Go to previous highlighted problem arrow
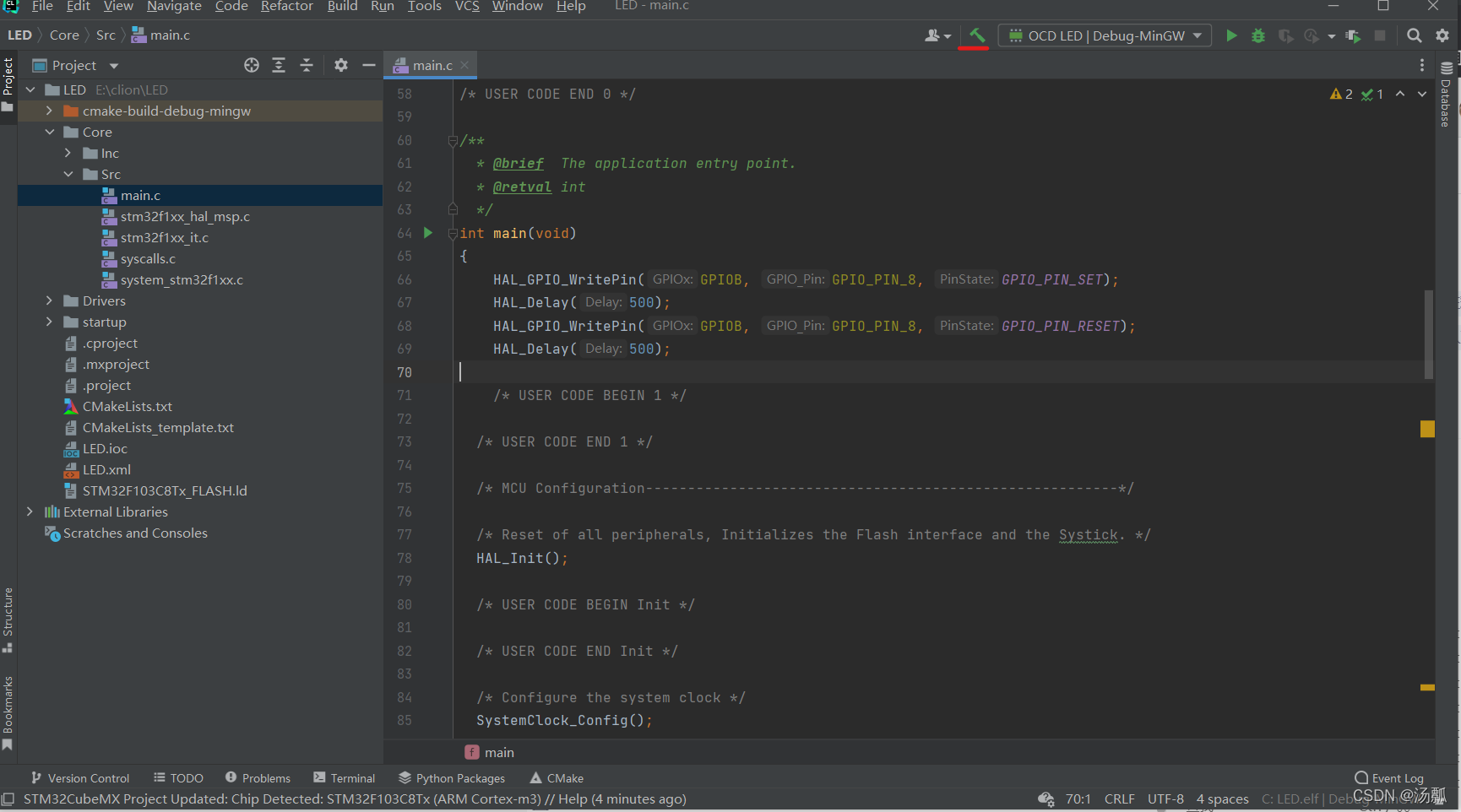Image resolution: width=1461 pixels, height=812 pixels. pyautogui.click(x=1400, y=94)
